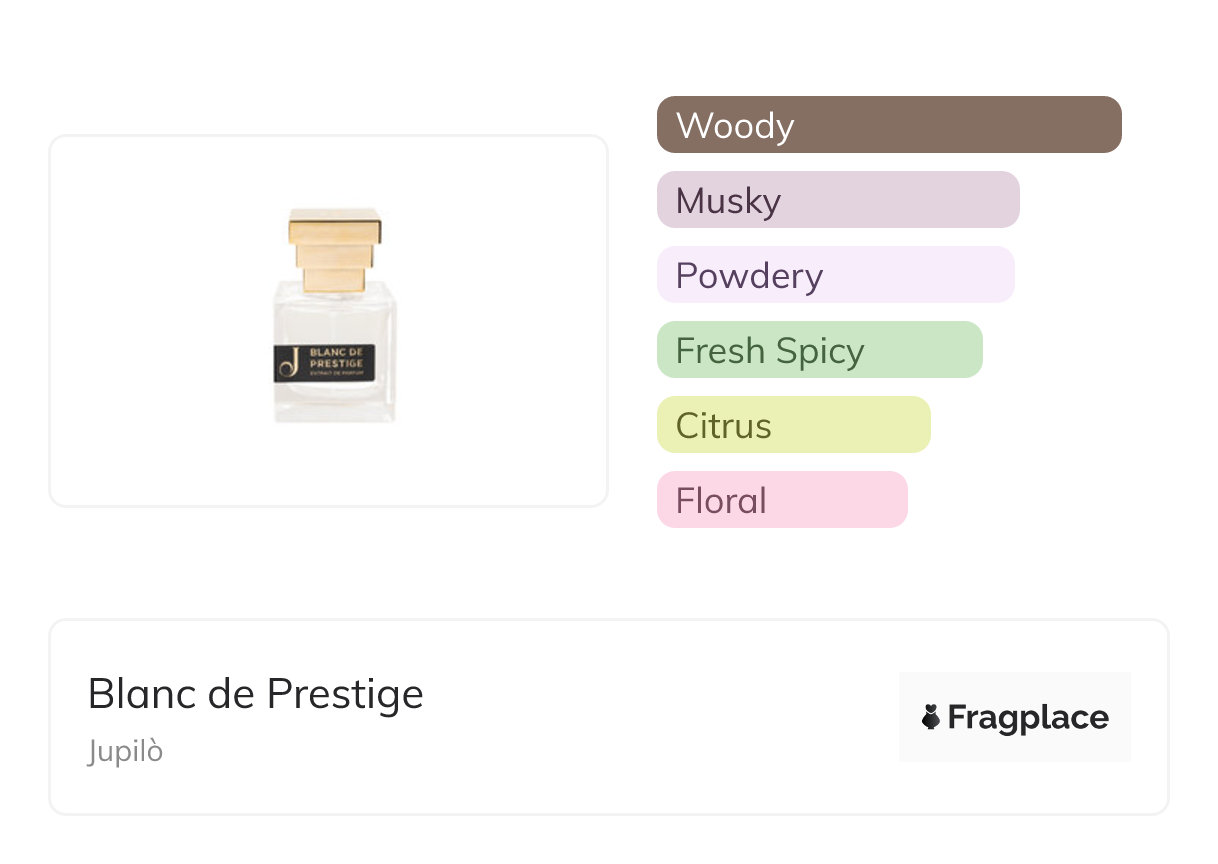
Task: Click the Fragplace perfume bottle logo icon
Action: click(x=931, y=717)
